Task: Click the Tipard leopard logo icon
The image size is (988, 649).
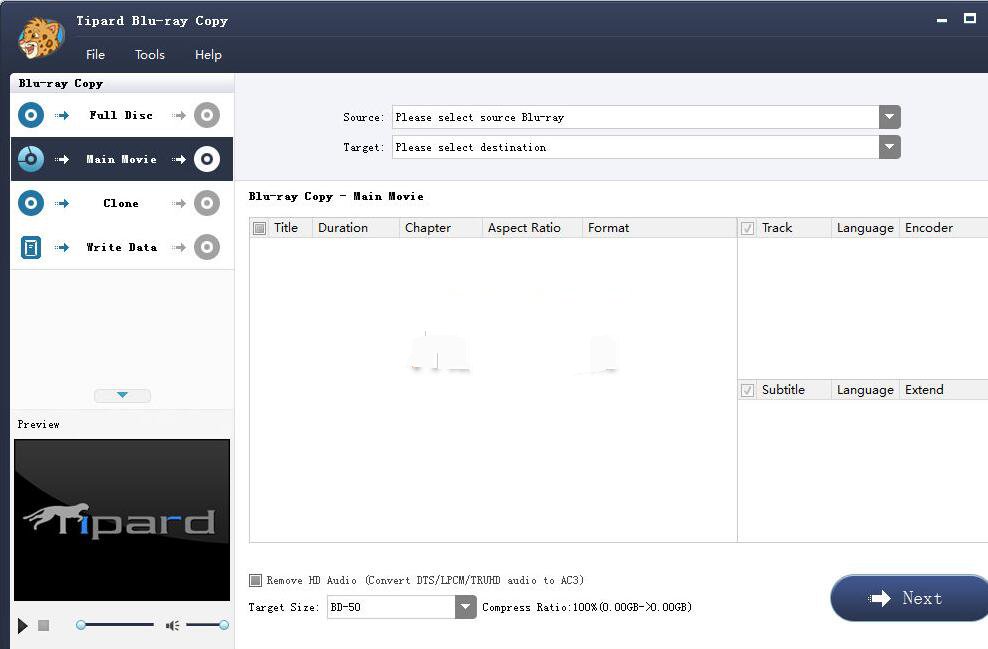Action: 41,38
